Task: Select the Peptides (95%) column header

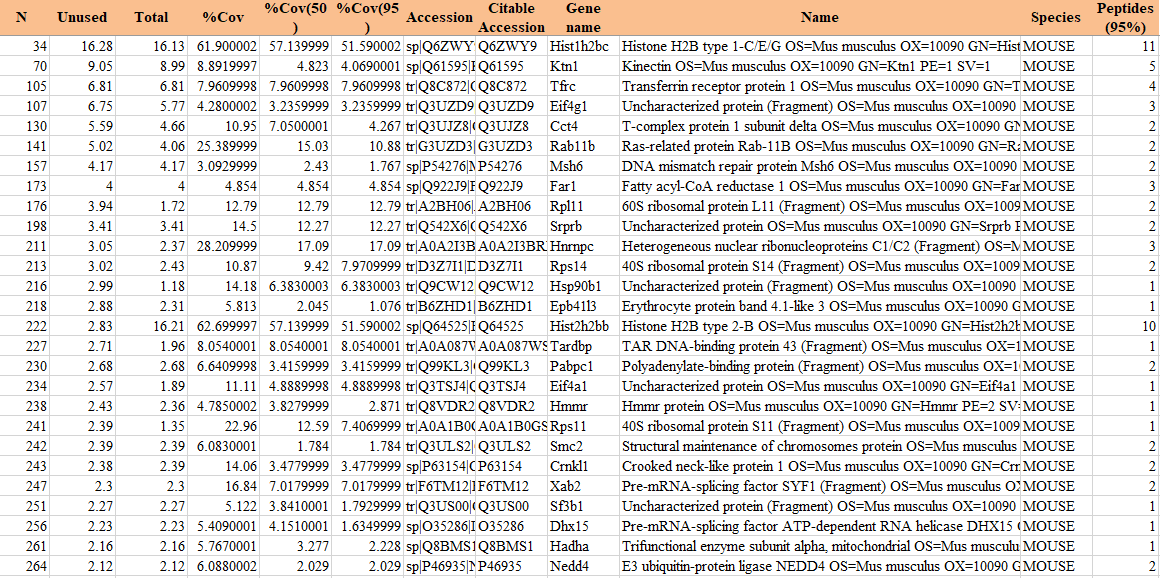Action: tap(1125, 17)
